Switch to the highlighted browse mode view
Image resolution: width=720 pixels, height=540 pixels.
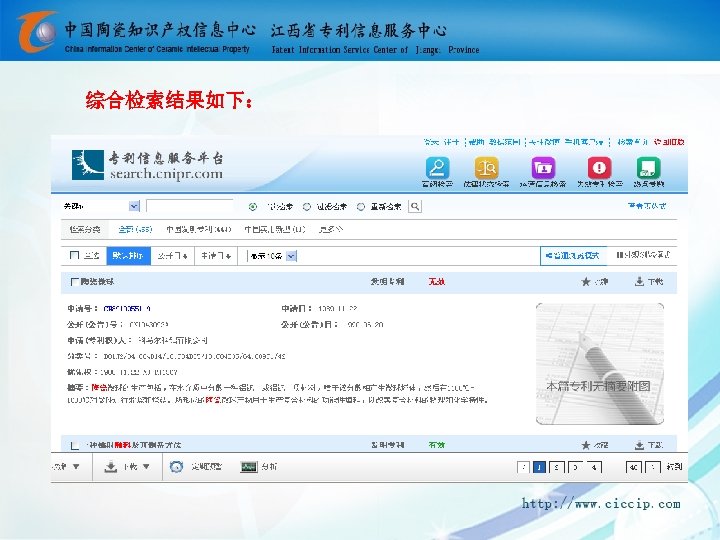(573, 256)
